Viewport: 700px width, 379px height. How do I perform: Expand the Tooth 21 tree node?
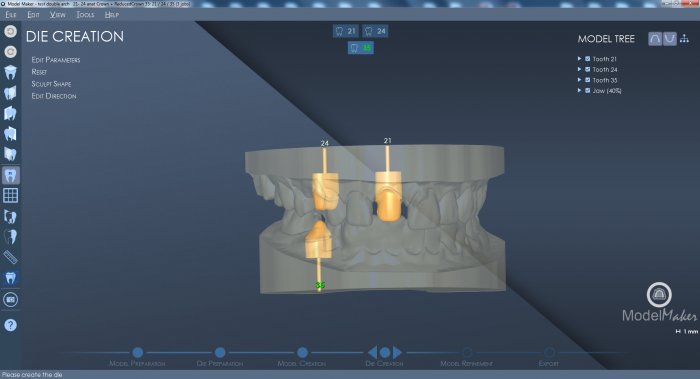pos(579,59)
